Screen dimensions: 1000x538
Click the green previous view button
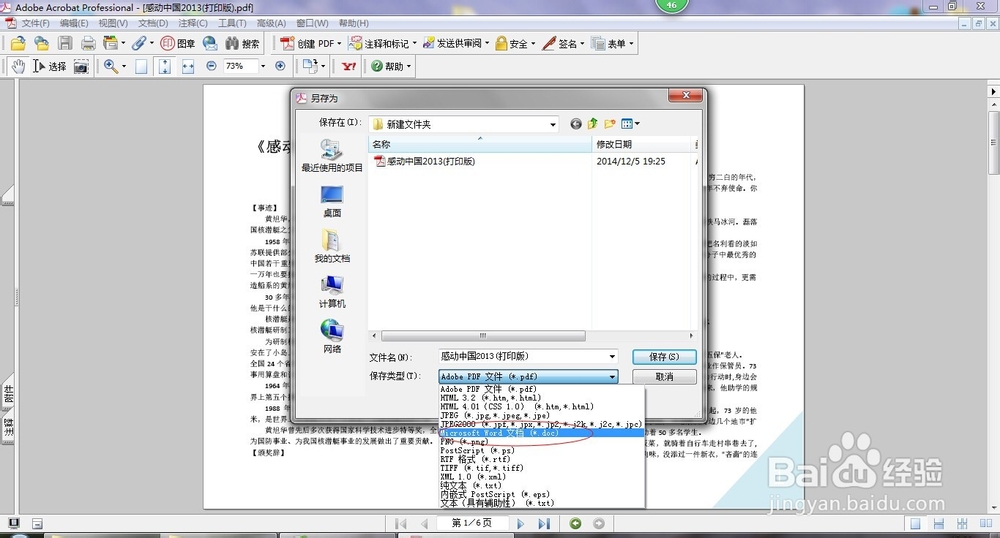(575, 523)
